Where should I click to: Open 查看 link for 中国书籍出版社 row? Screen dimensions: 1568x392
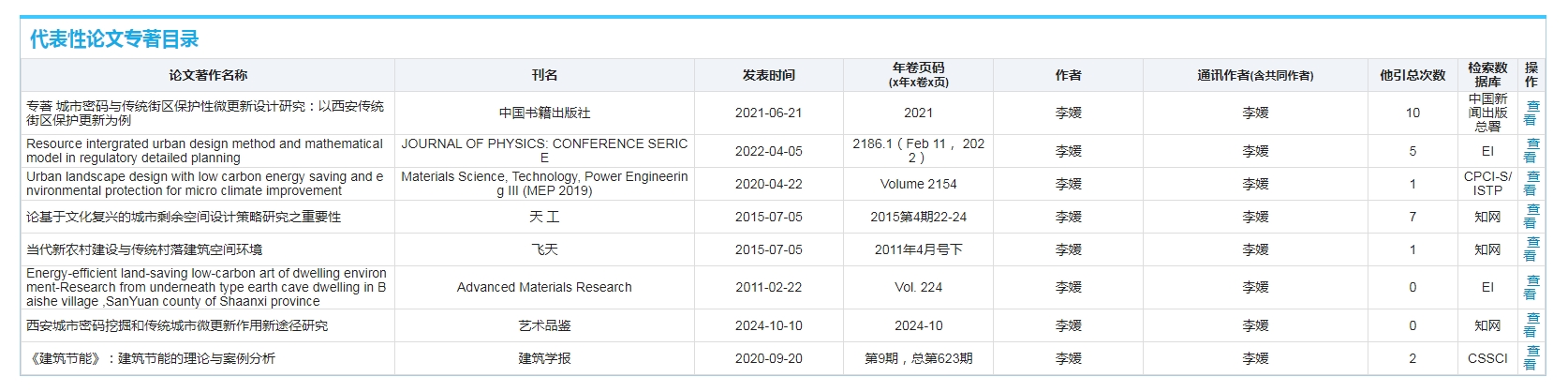click(1531, 113)
